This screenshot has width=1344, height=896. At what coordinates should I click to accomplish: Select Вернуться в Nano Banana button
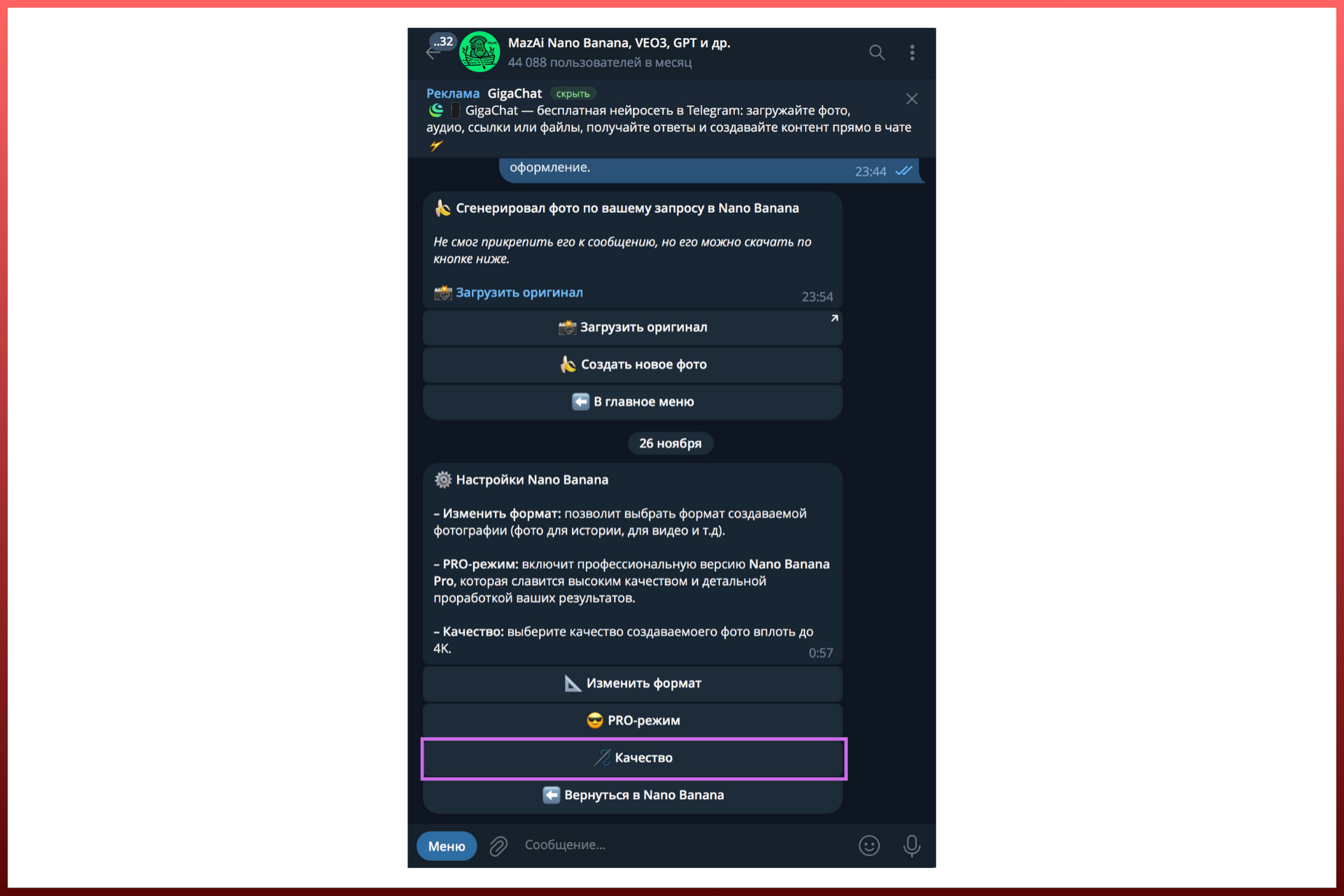pos(632,795)
